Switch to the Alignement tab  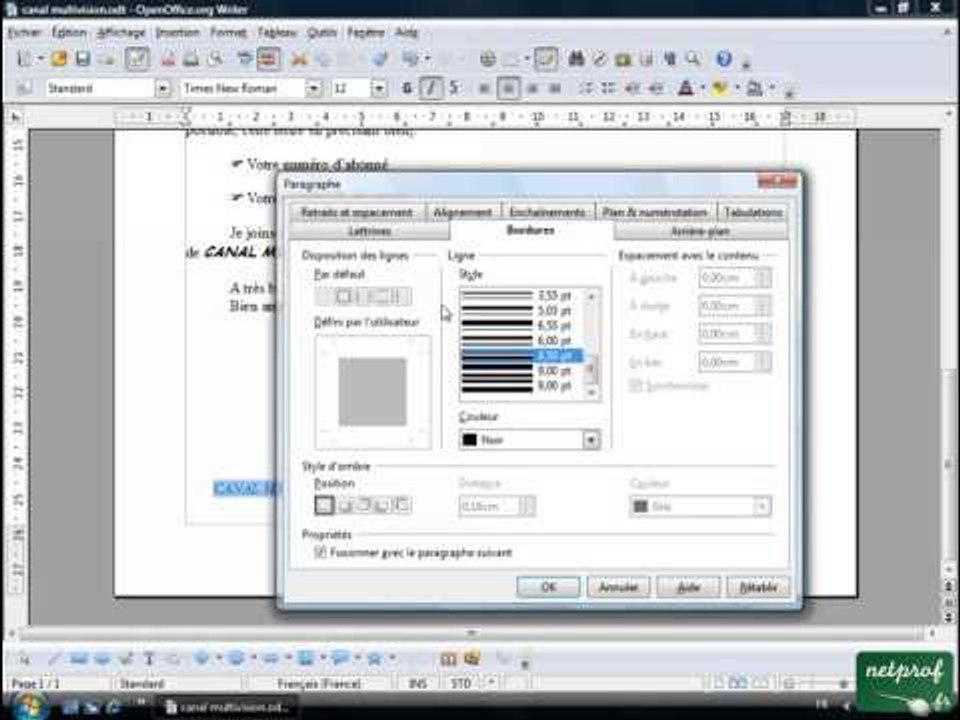tap(462, 212)
